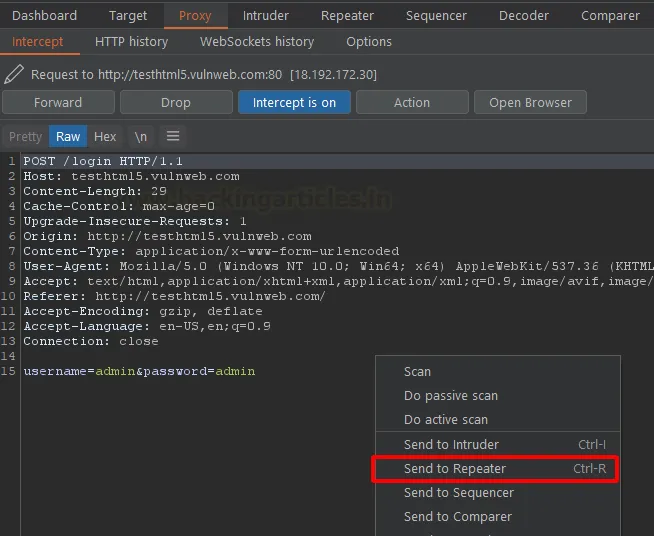Switch to the Repeater main tab

[x=347, y=16]
